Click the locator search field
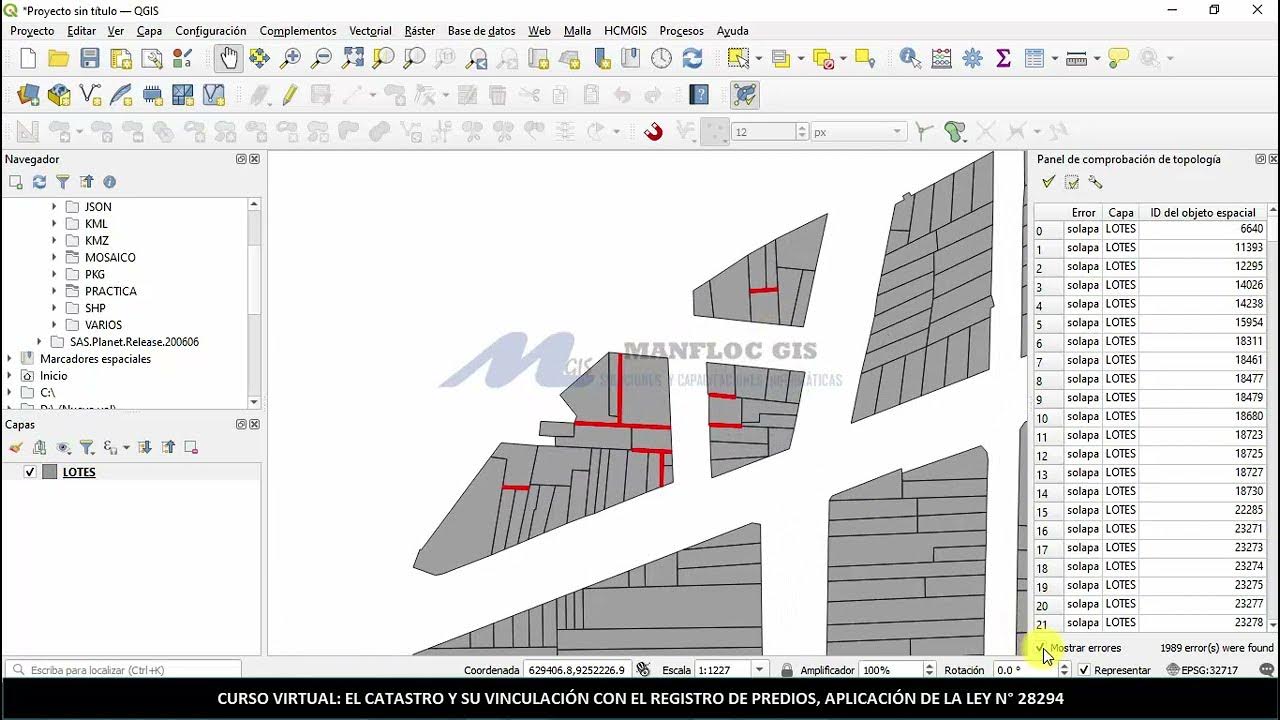The width and height of the screenshot is (1280, 720). 124,670
